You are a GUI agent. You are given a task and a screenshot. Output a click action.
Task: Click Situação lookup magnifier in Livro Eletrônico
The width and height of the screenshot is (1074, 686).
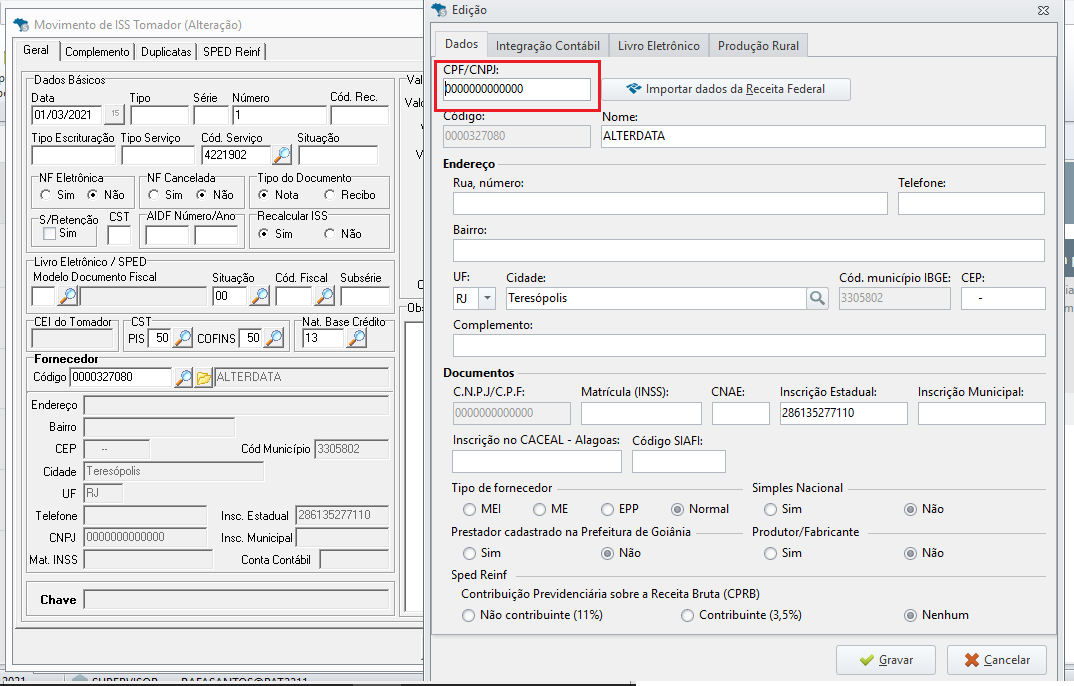pyautogui.click(x=260, y=296)
